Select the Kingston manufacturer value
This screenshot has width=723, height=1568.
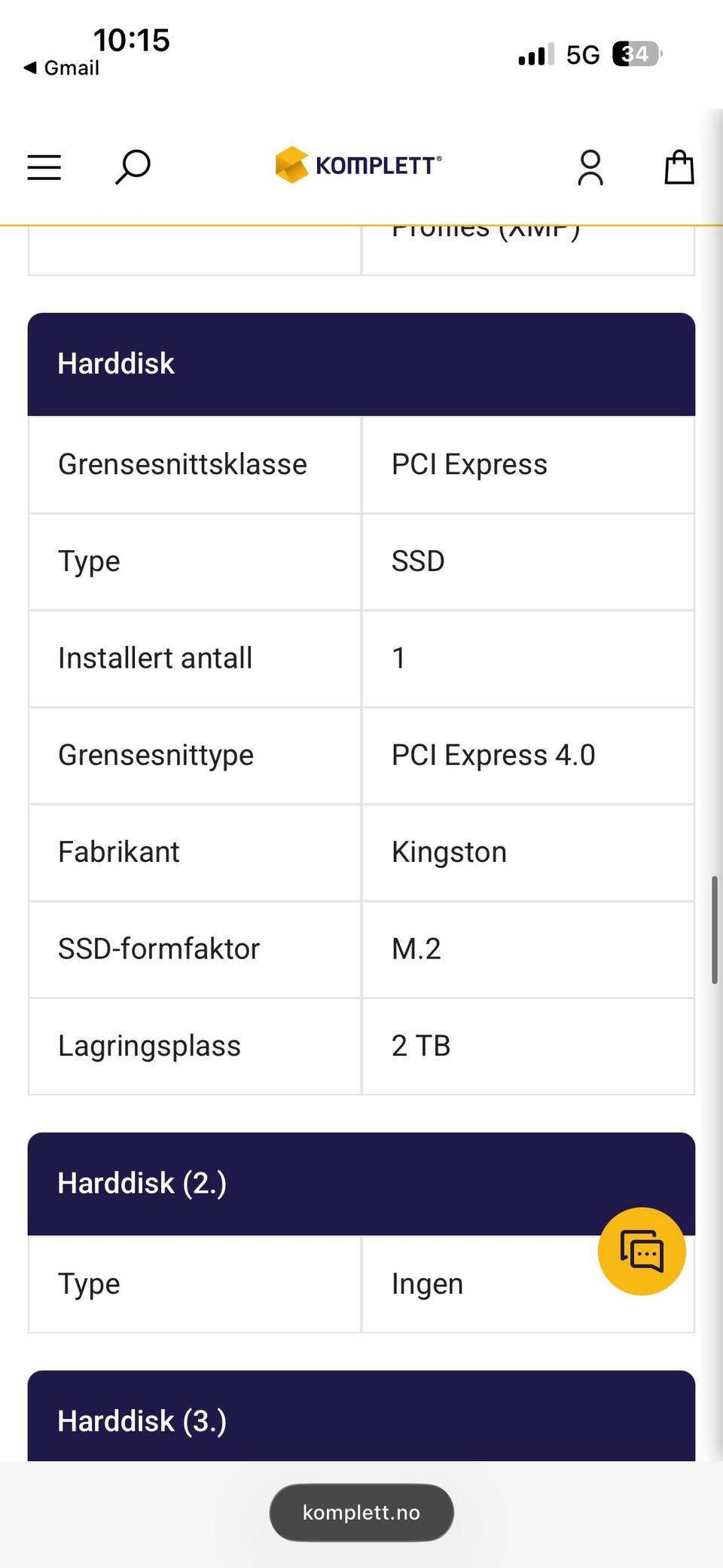449,852
